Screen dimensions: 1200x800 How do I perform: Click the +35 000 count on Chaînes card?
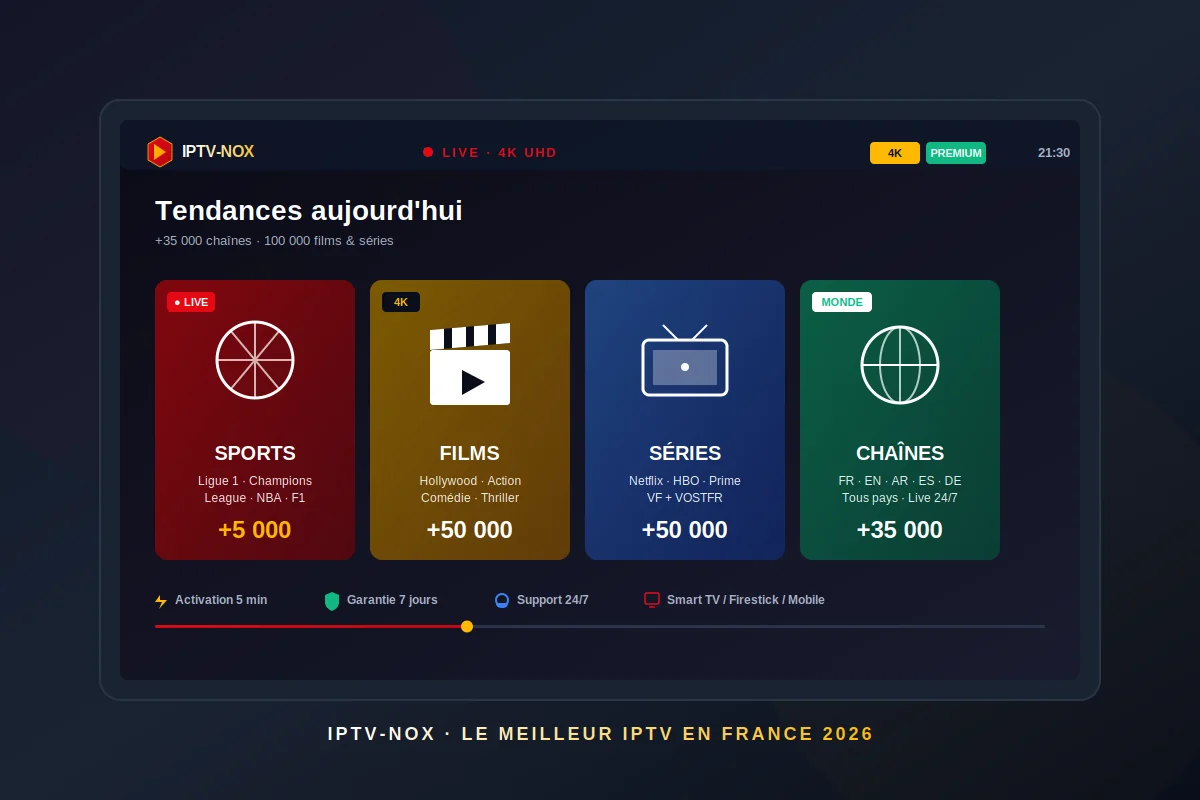coord(900,530)
